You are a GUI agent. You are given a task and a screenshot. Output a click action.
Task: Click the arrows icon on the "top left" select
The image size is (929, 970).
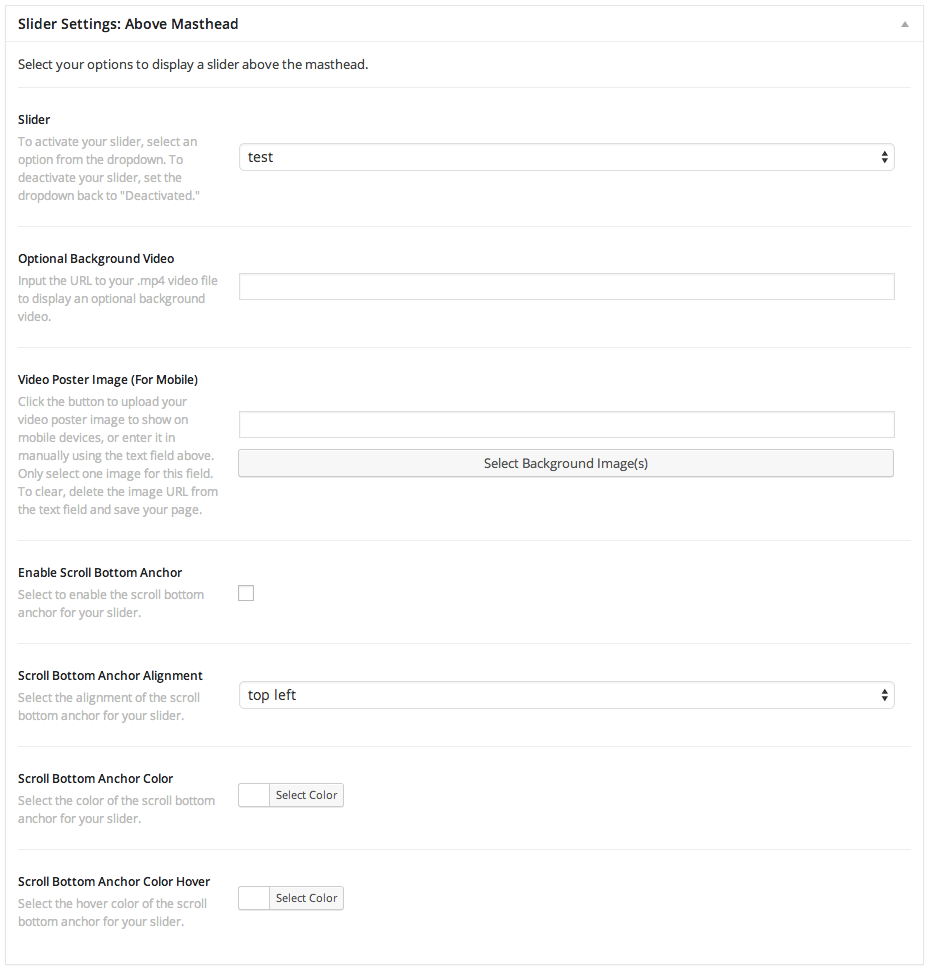coord(884,695)
